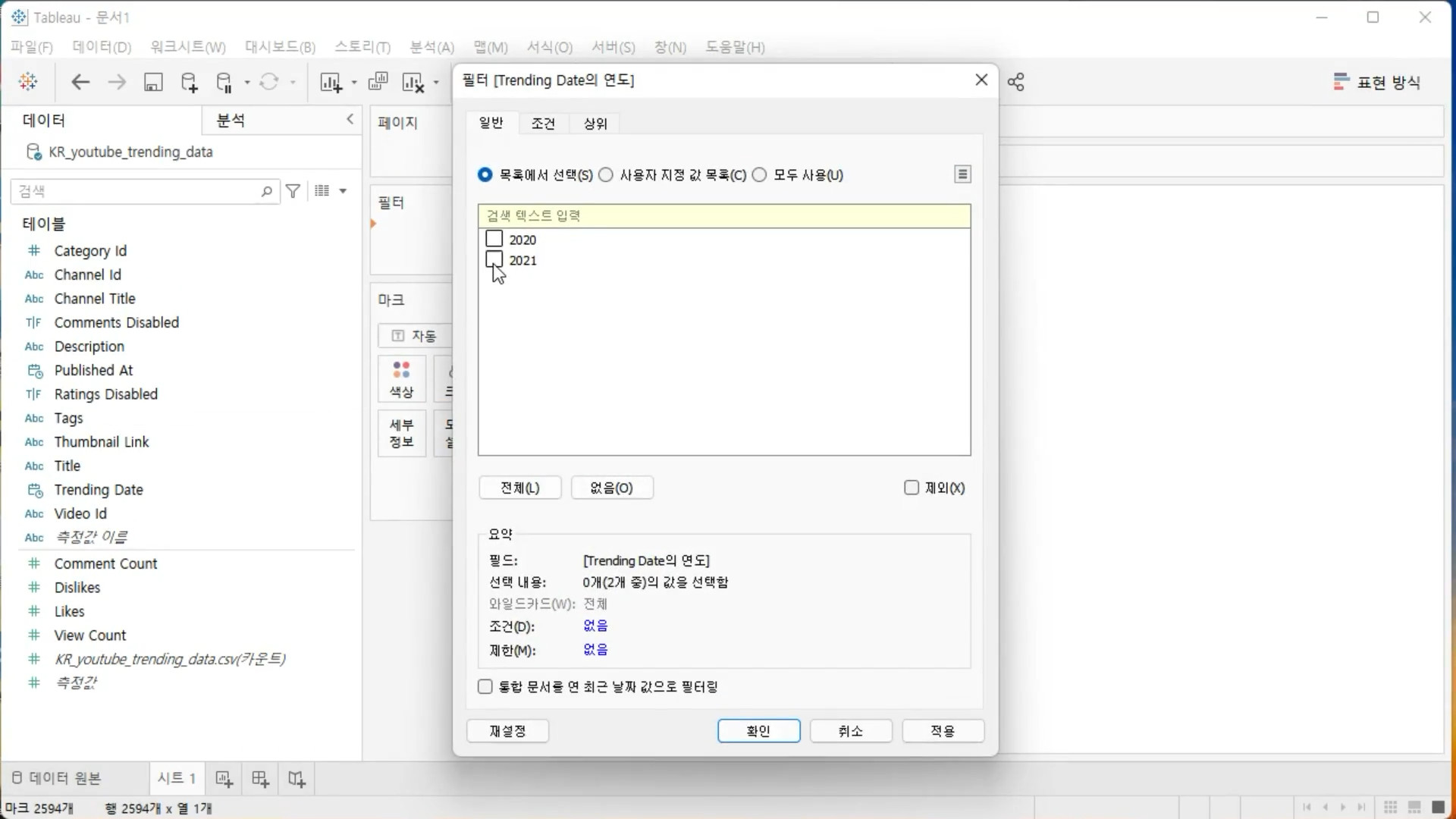
Task: Open the filter list options menu icon
Action: (x=962, y=174)
